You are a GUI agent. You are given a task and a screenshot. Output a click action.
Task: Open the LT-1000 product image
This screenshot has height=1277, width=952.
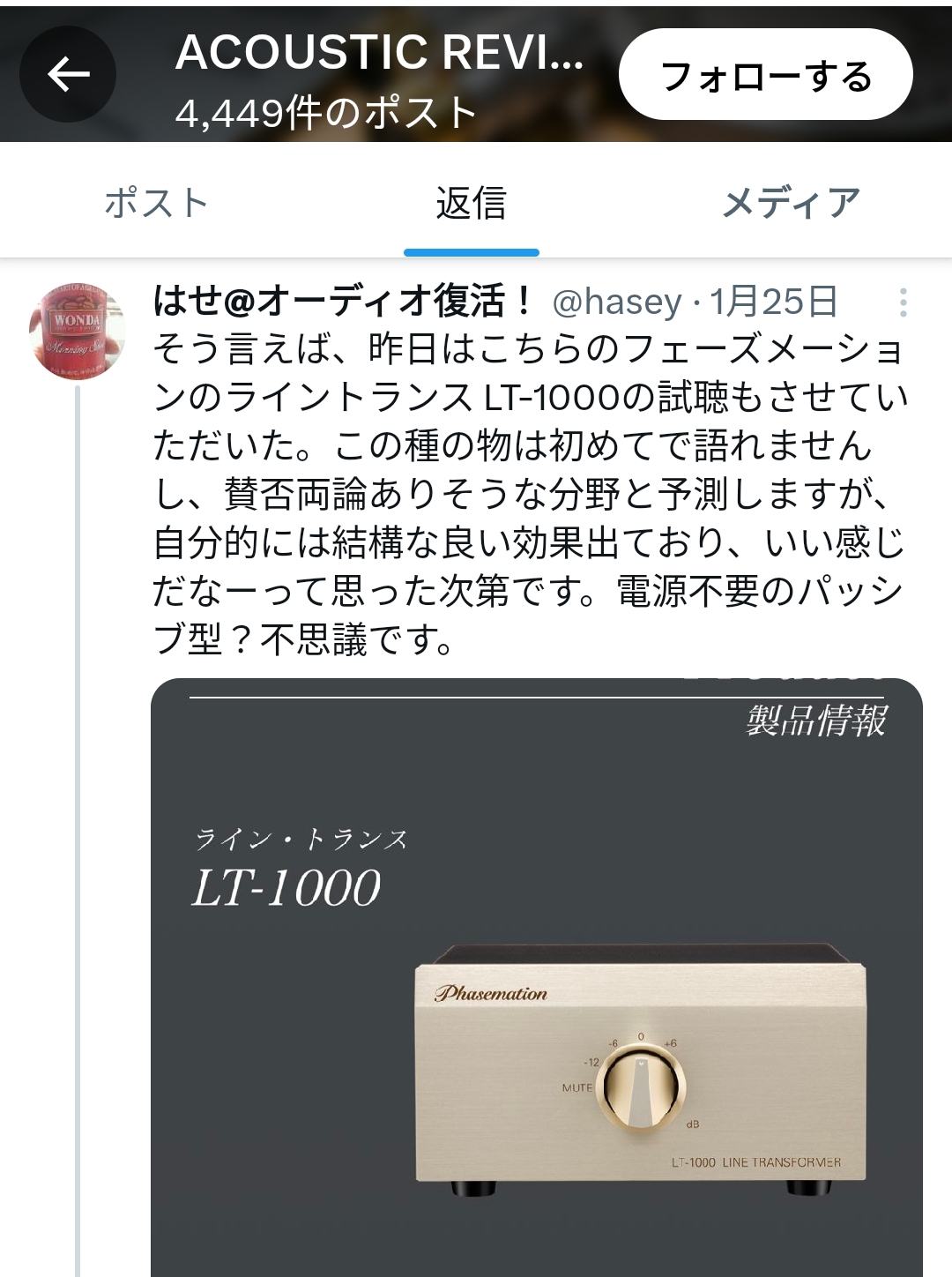point(537,977)
